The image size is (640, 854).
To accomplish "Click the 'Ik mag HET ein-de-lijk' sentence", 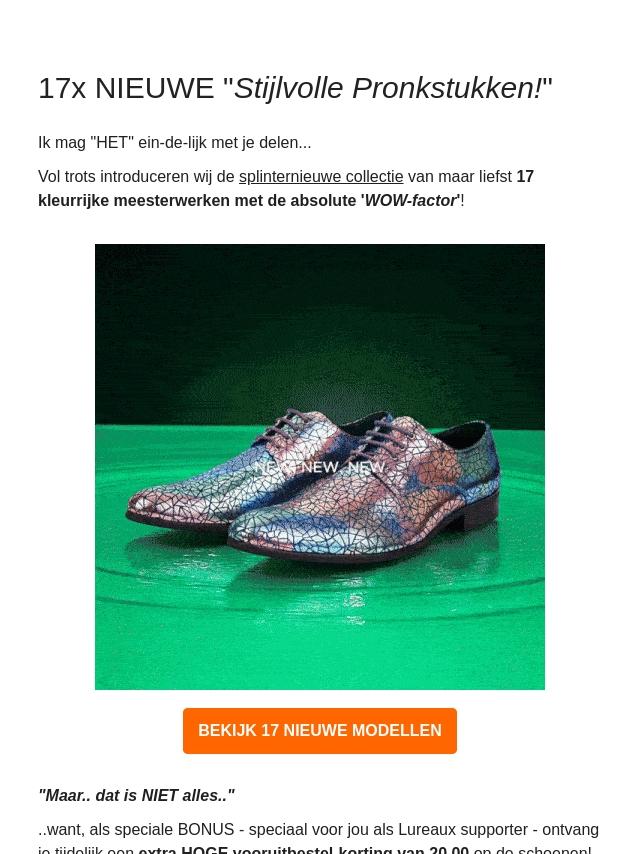I will coord(174,143).
